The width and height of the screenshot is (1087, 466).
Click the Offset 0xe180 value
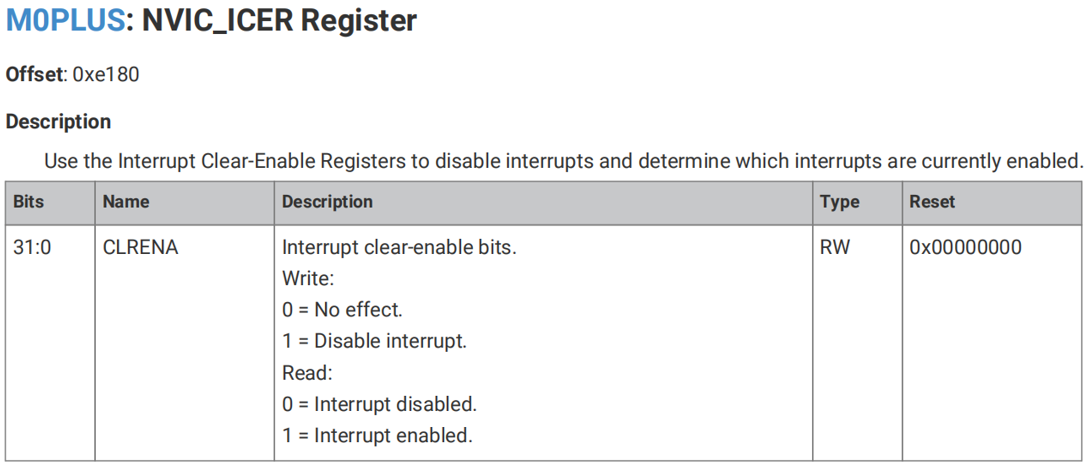pyautogui.click(x=105, y=75)
